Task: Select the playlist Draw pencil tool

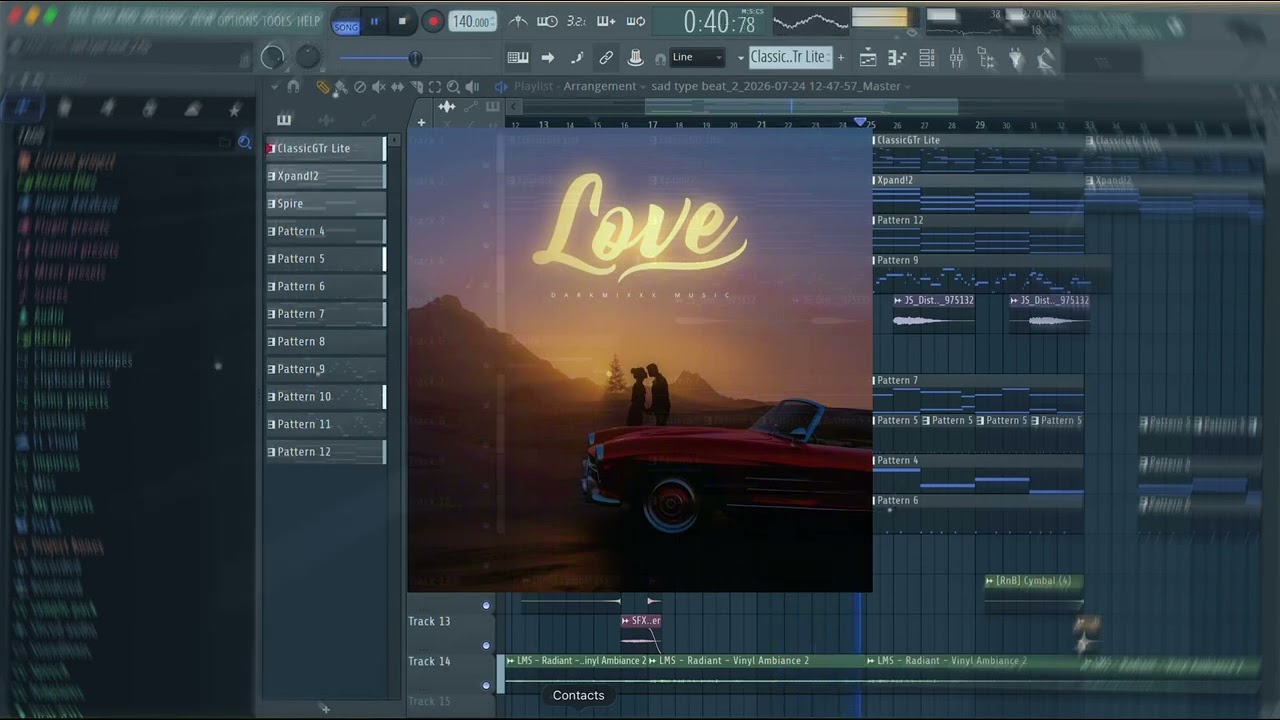Action: coord(323,87)
